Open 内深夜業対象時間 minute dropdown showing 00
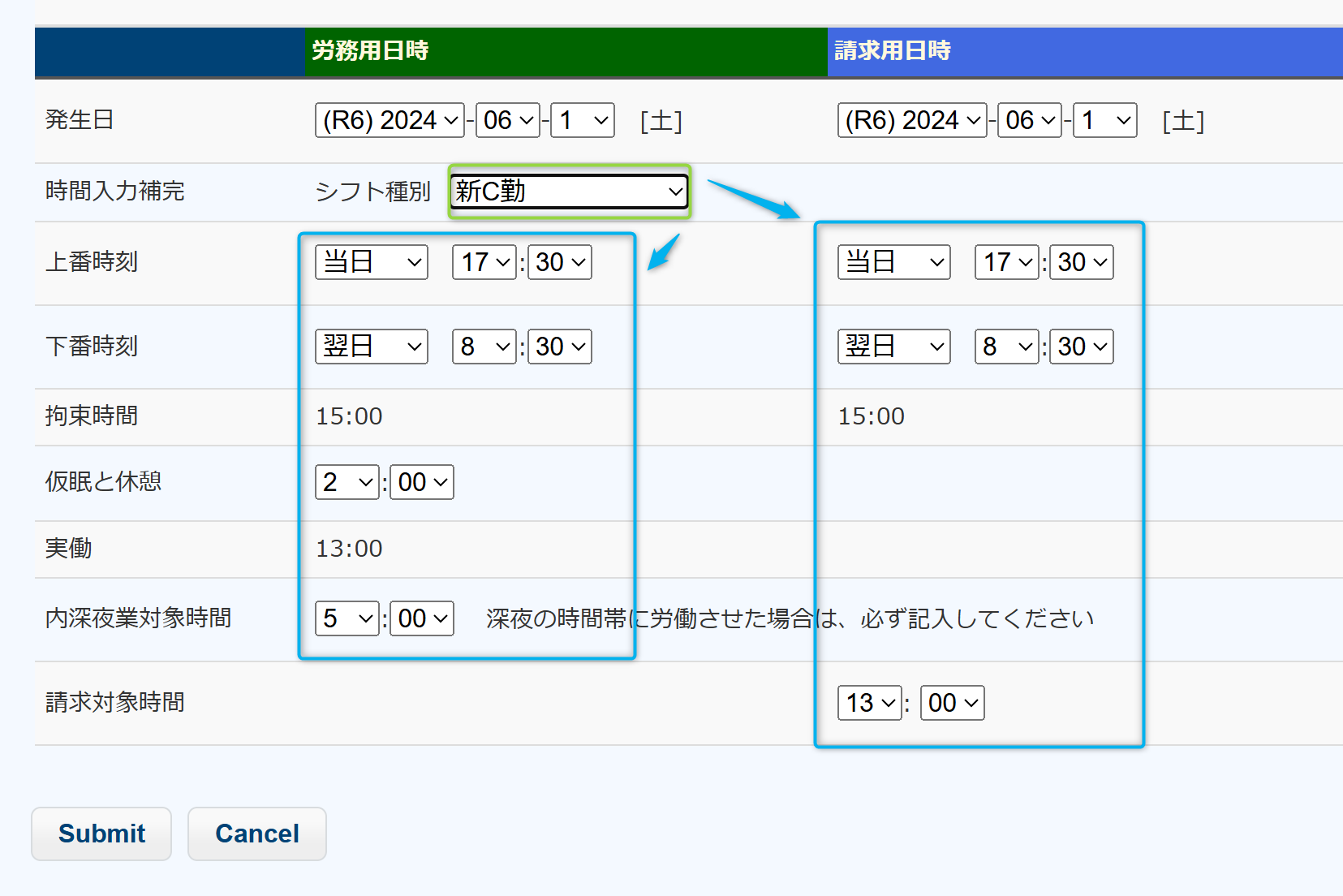Screen dimensions: 1343x896 422,618
